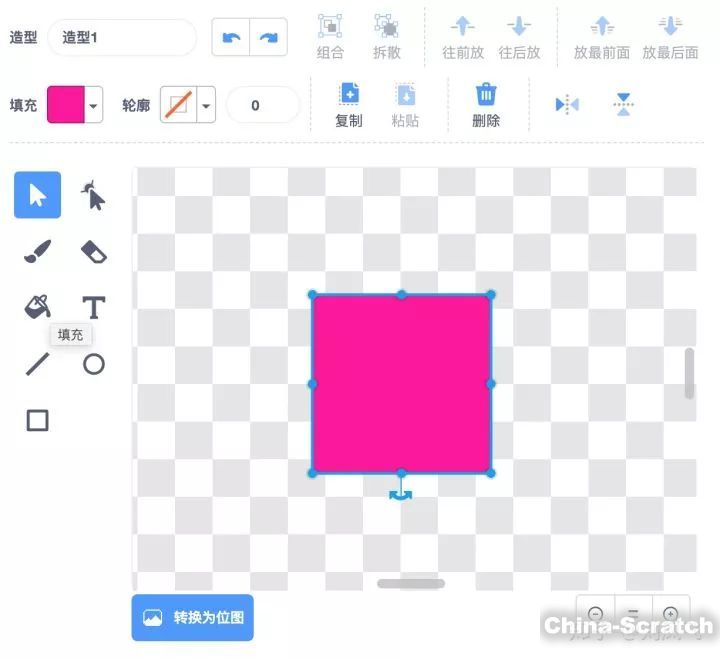Flip the shape horizontally
Image resolution: width=720 pixels, height=660 pixels.
click(567, 104)
